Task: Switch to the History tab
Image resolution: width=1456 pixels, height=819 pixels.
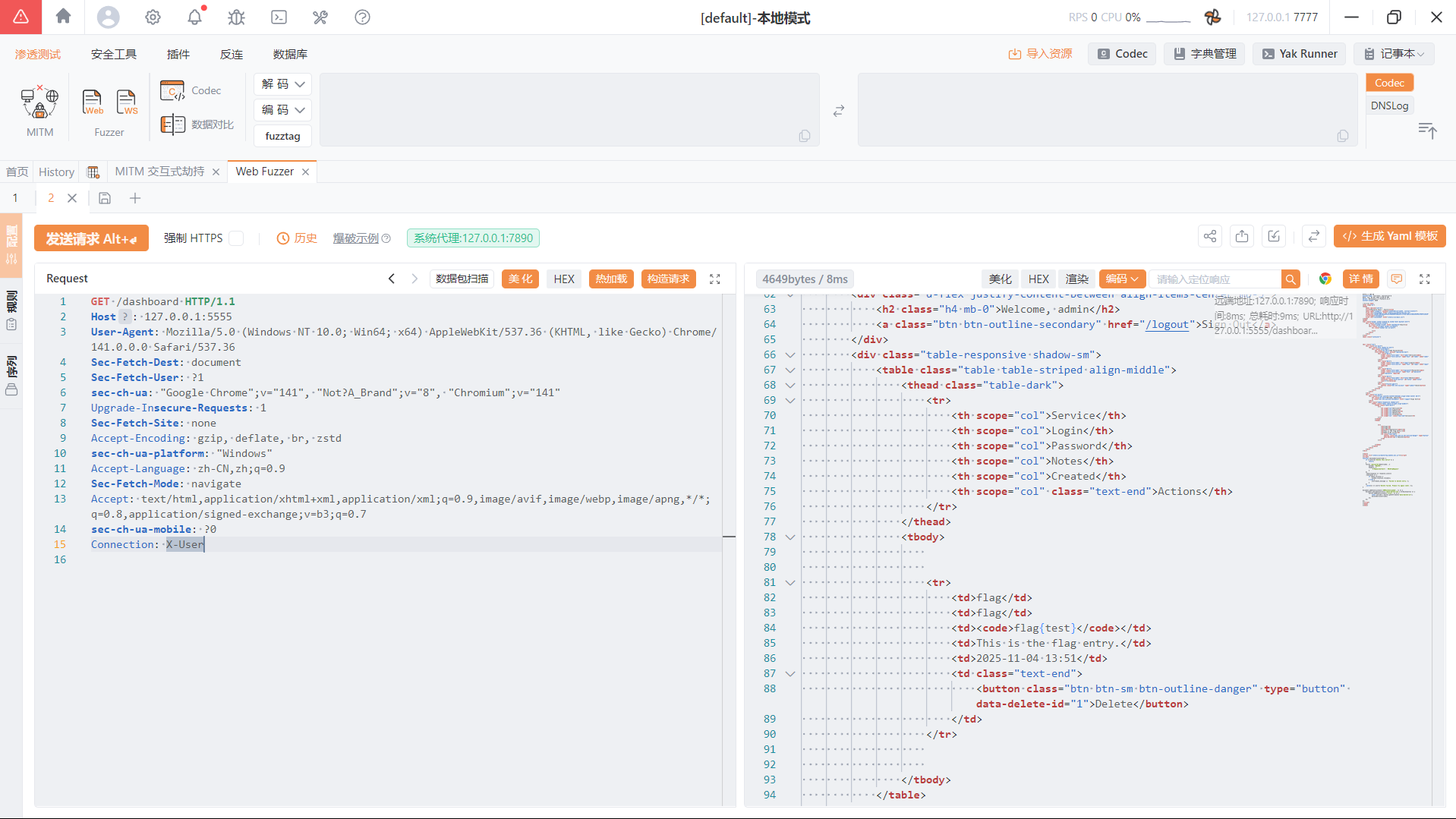Action: click(56, 172)
